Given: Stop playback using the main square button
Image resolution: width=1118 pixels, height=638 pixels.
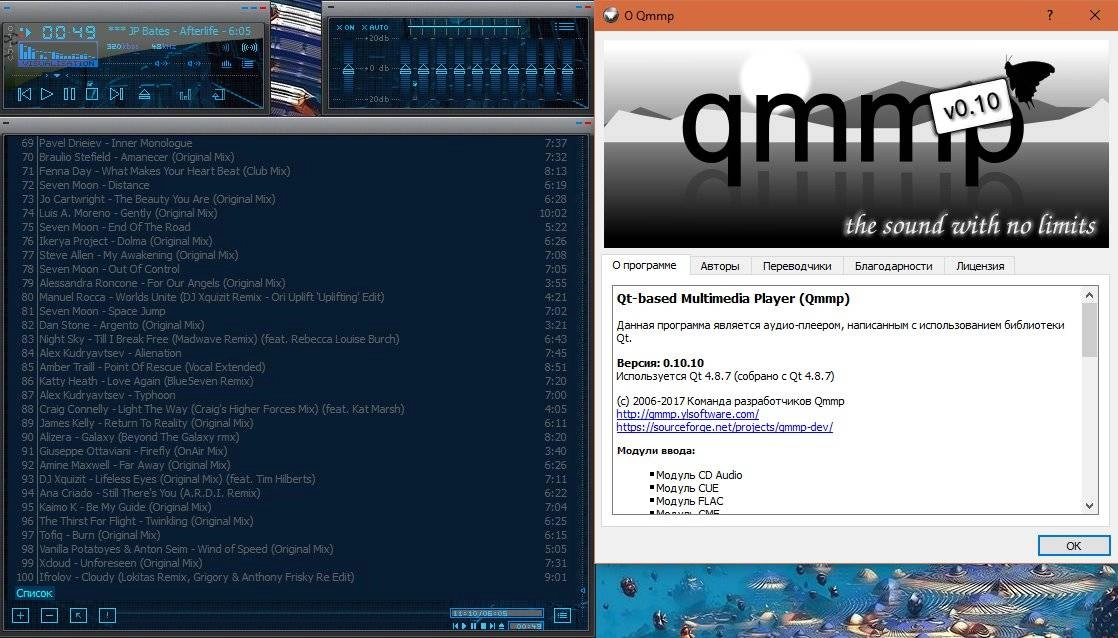Looking at the screenshot, I should click(92, 94).
